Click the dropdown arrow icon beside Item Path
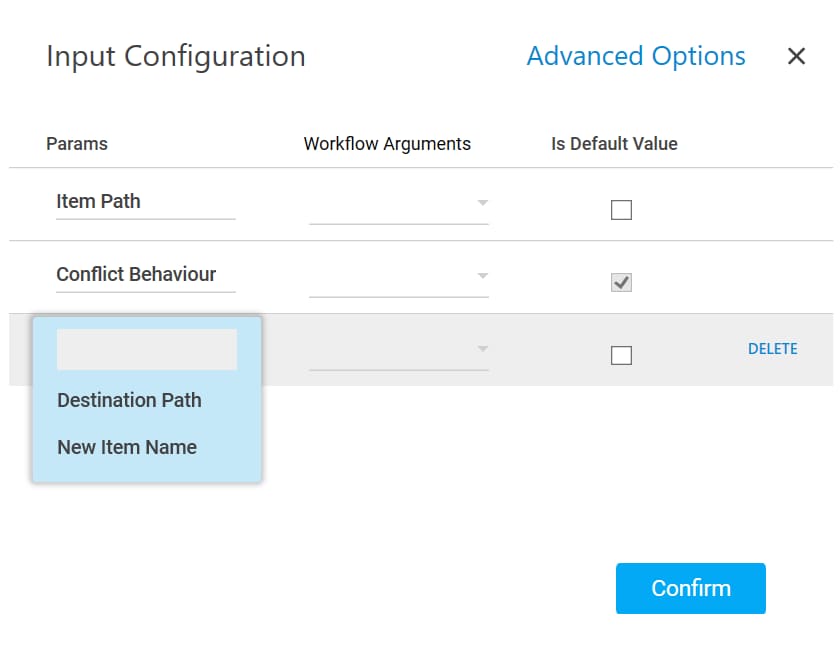 [483, 203]
